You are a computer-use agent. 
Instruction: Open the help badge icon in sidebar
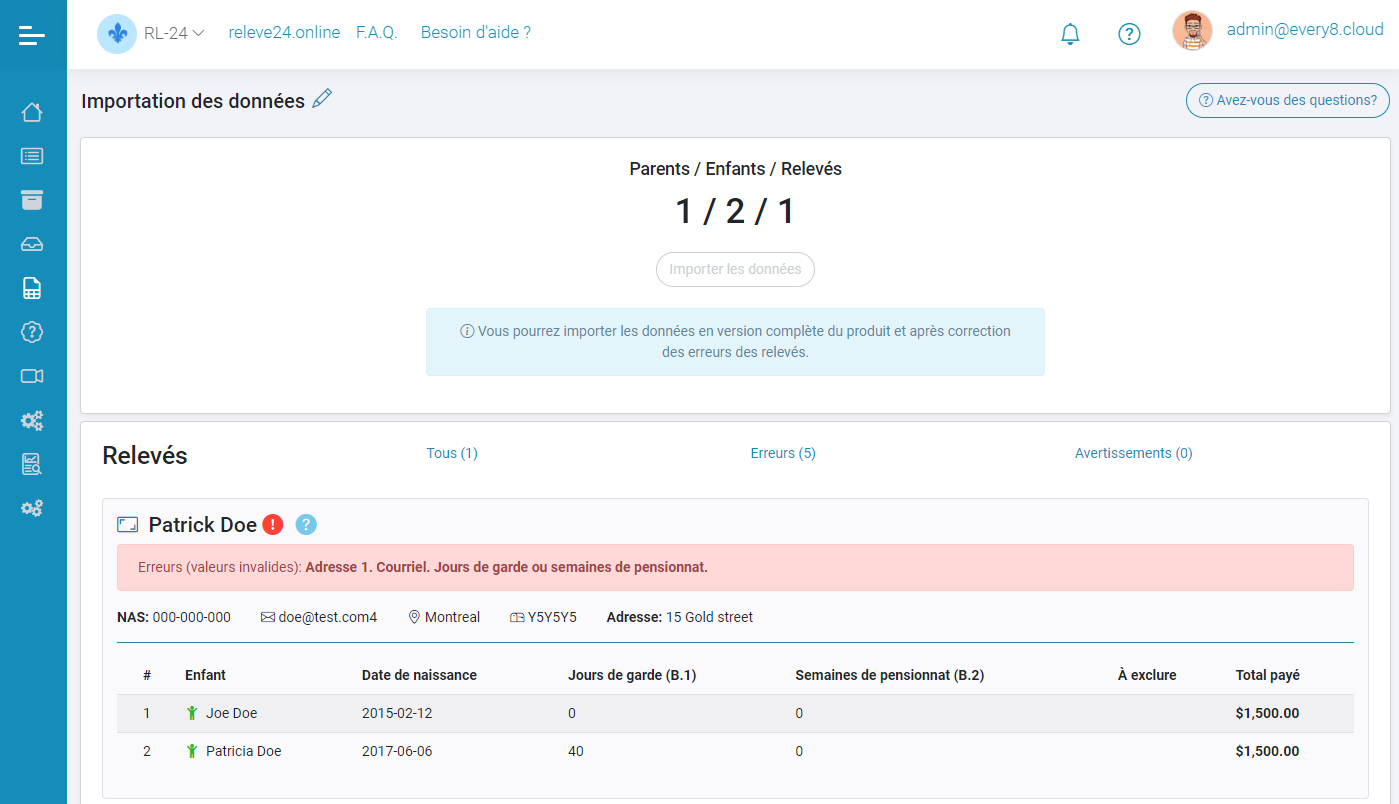point(32,331)
